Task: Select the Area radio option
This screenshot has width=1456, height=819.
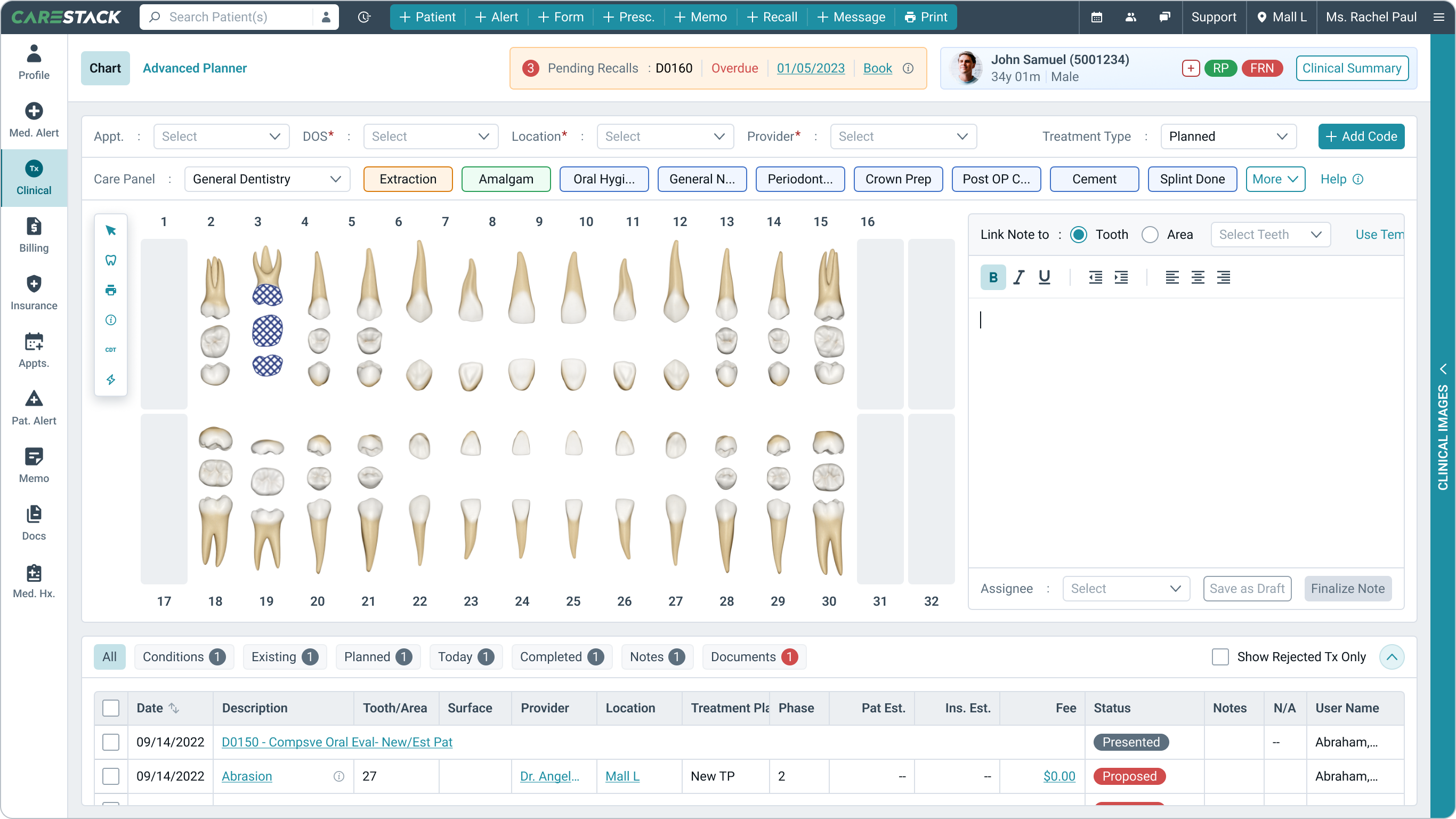Action: [x=1150, y=235]
